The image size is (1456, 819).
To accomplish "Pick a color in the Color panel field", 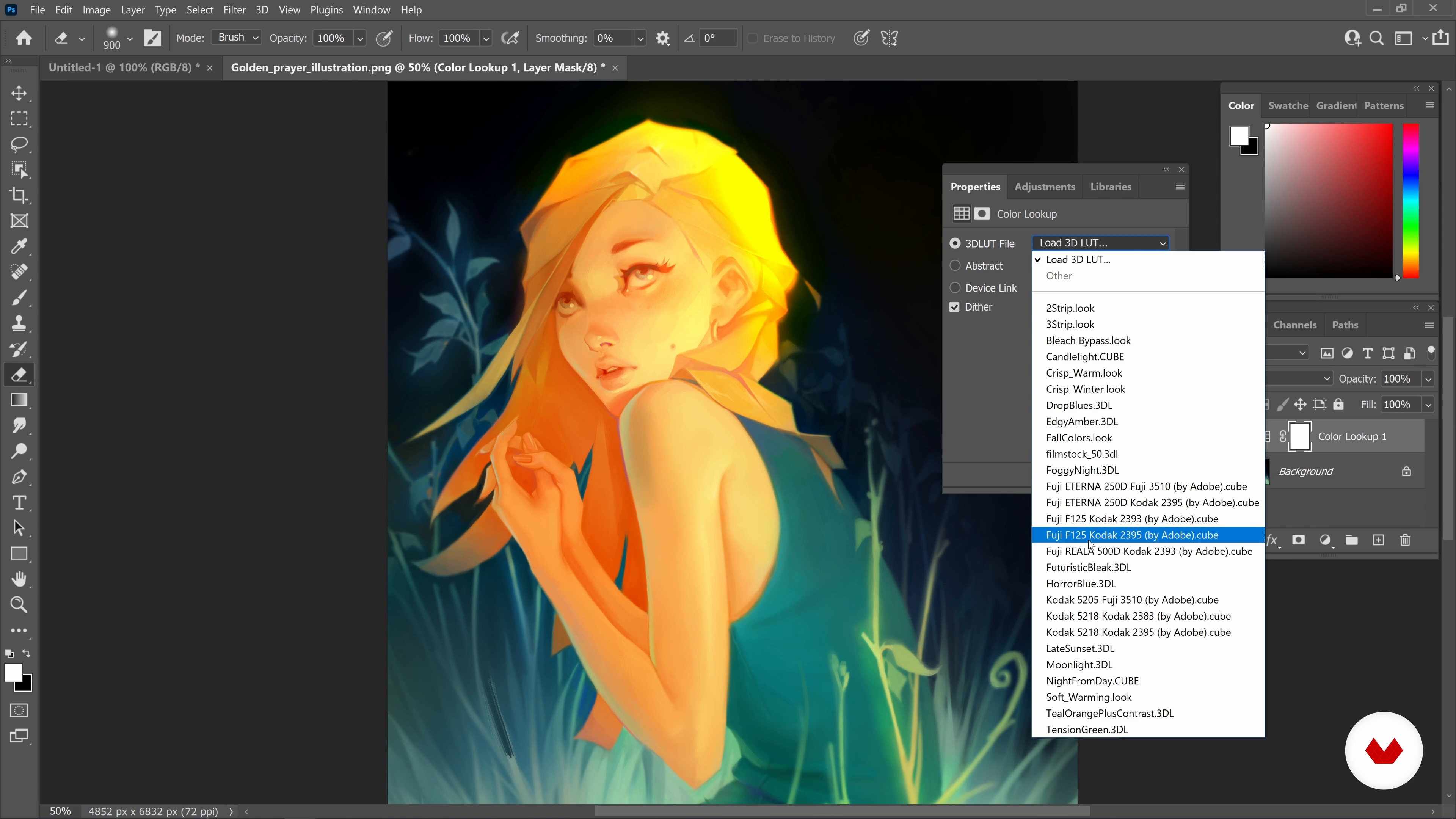I will pyautogui.click(x=1328, y=201).
